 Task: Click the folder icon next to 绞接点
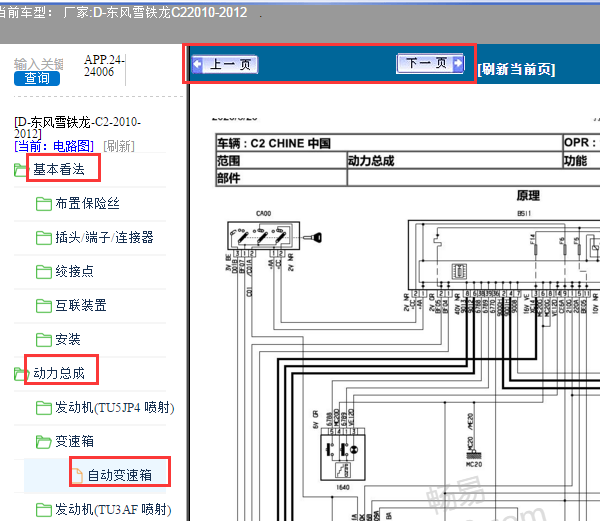tap(44, 272)
